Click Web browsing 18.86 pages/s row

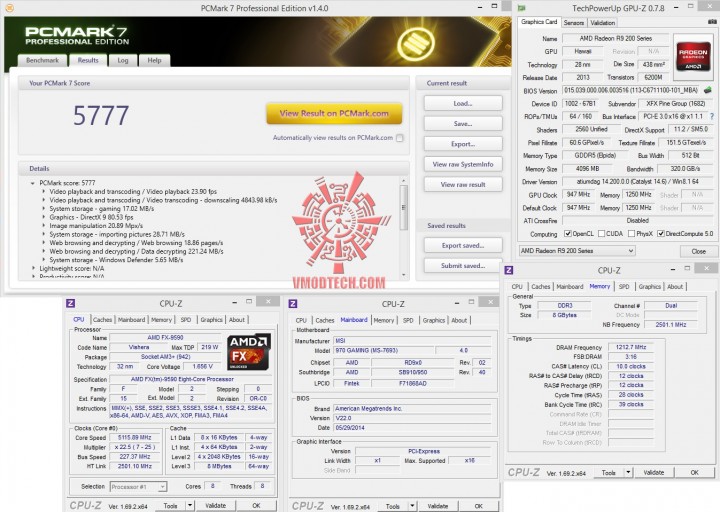136,243
